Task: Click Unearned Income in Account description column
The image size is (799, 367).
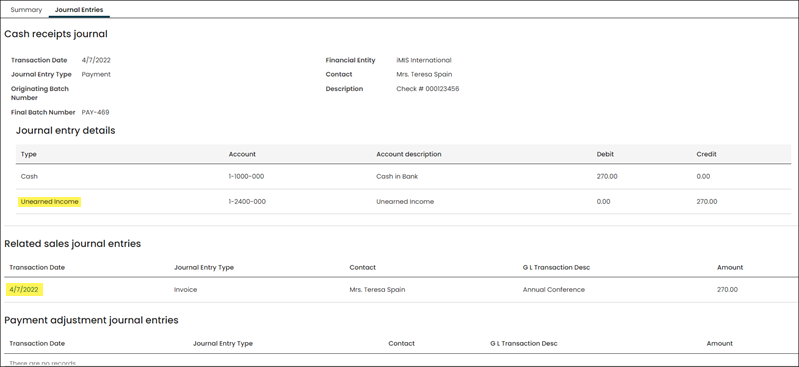Action: point(405,202)
